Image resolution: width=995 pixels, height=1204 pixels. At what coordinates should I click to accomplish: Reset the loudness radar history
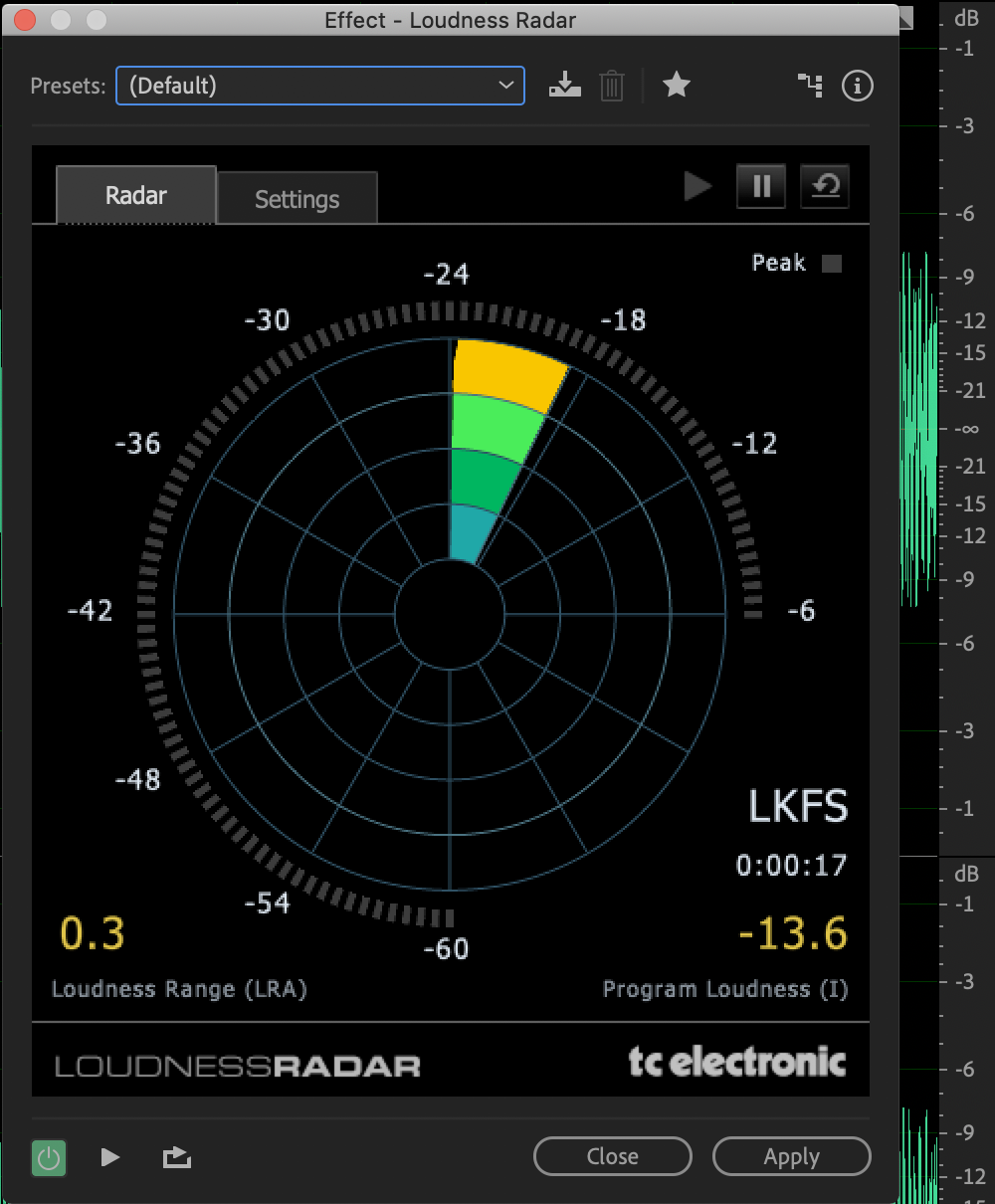point(825,186)
